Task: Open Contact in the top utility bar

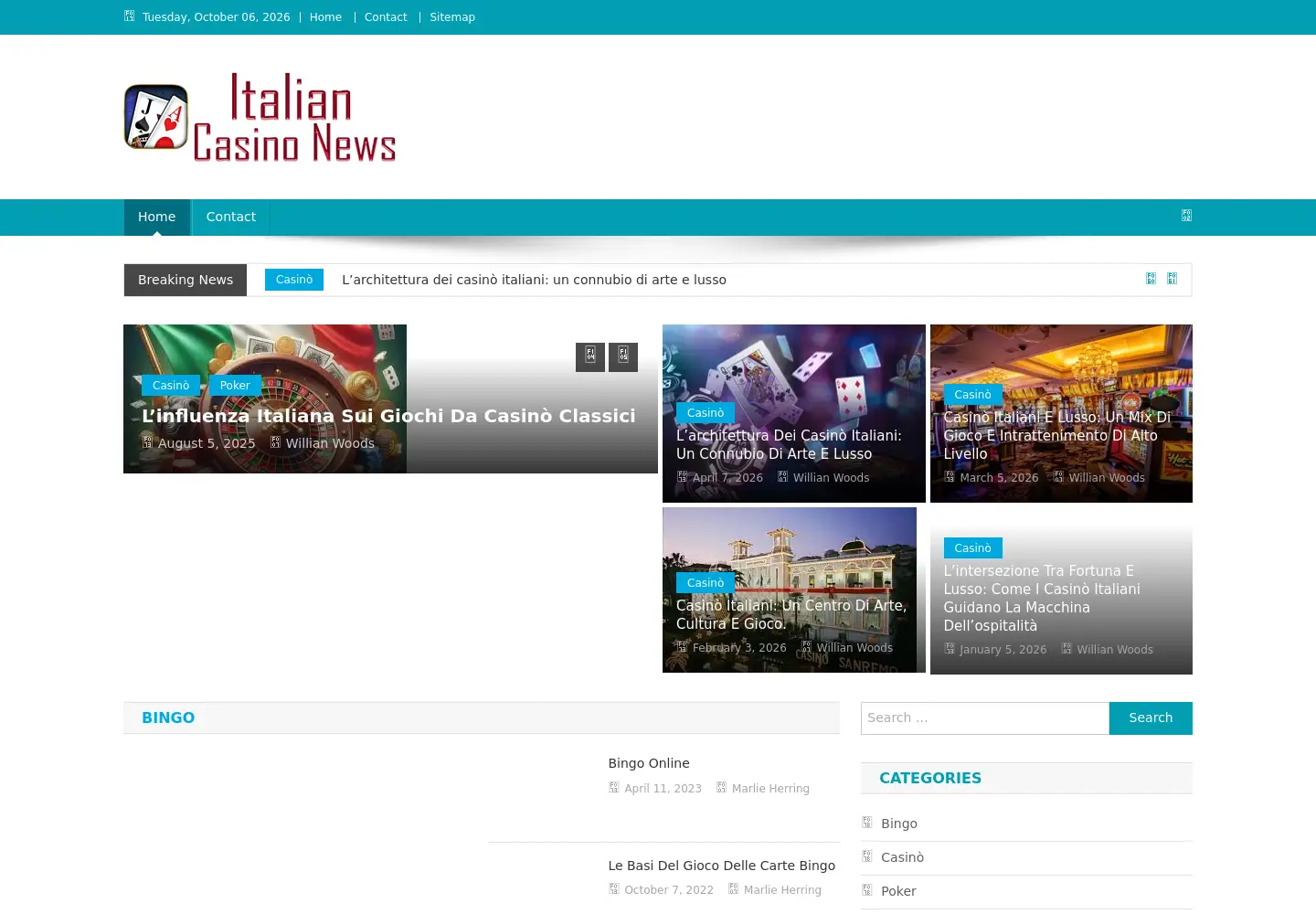Action: tap(386, 17)
